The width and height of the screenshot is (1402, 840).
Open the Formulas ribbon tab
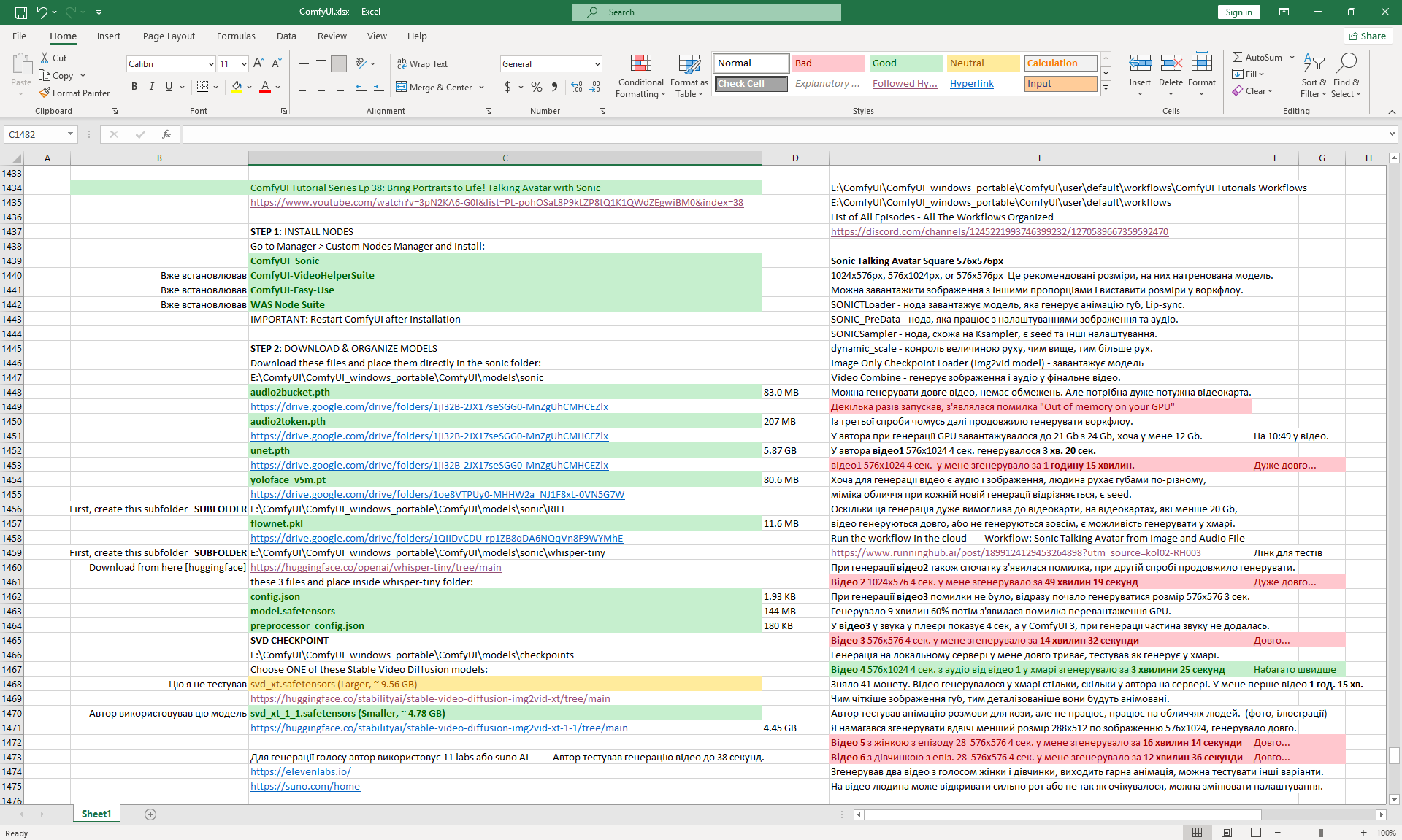pyautogui.click(x=236, y=36)
